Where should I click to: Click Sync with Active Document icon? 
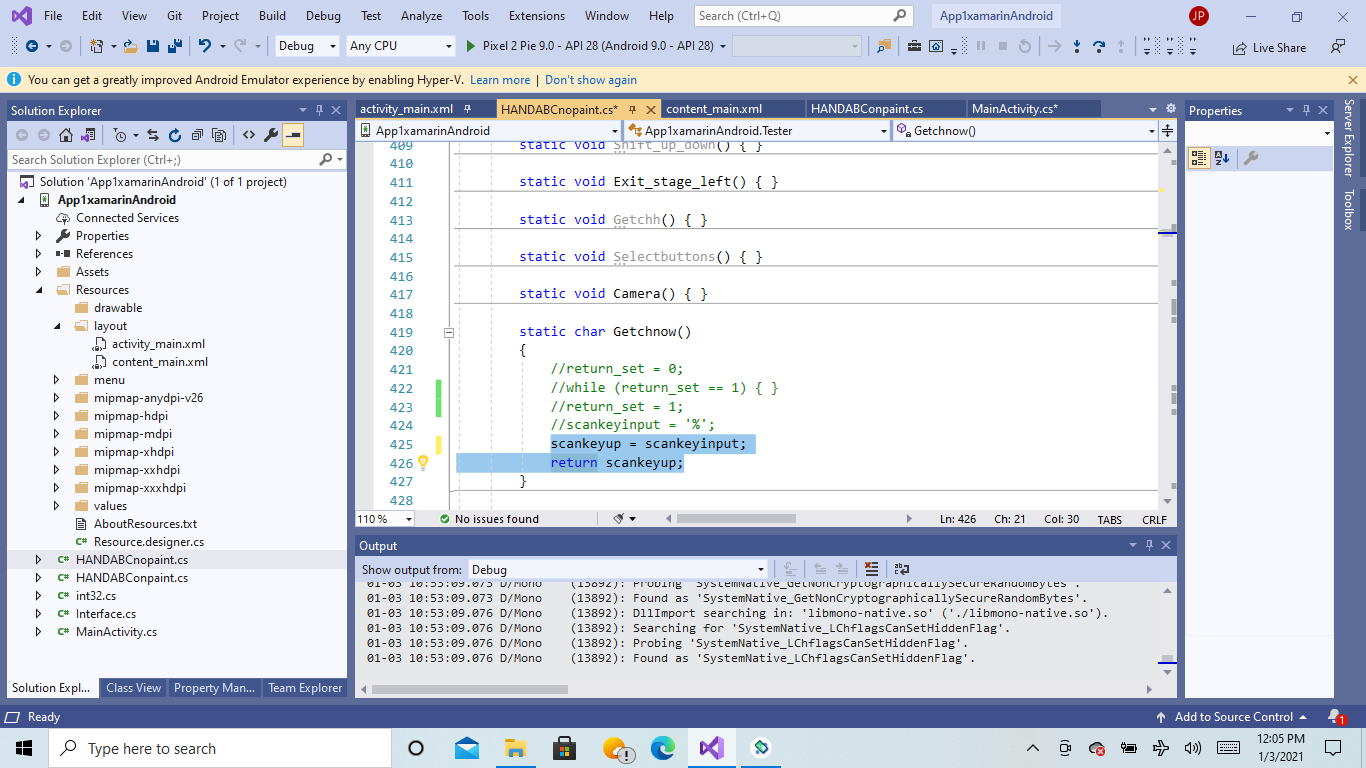153,135
